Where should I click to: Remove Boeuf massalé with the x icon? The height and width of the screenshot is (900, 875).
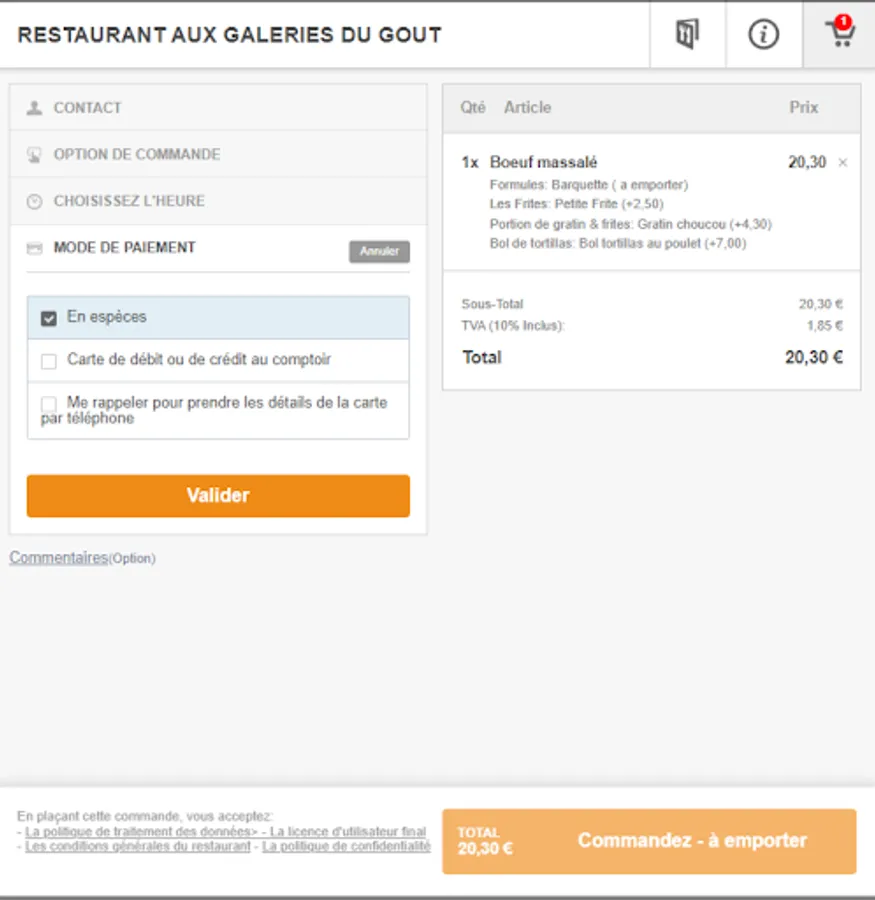tap(842, 162)
